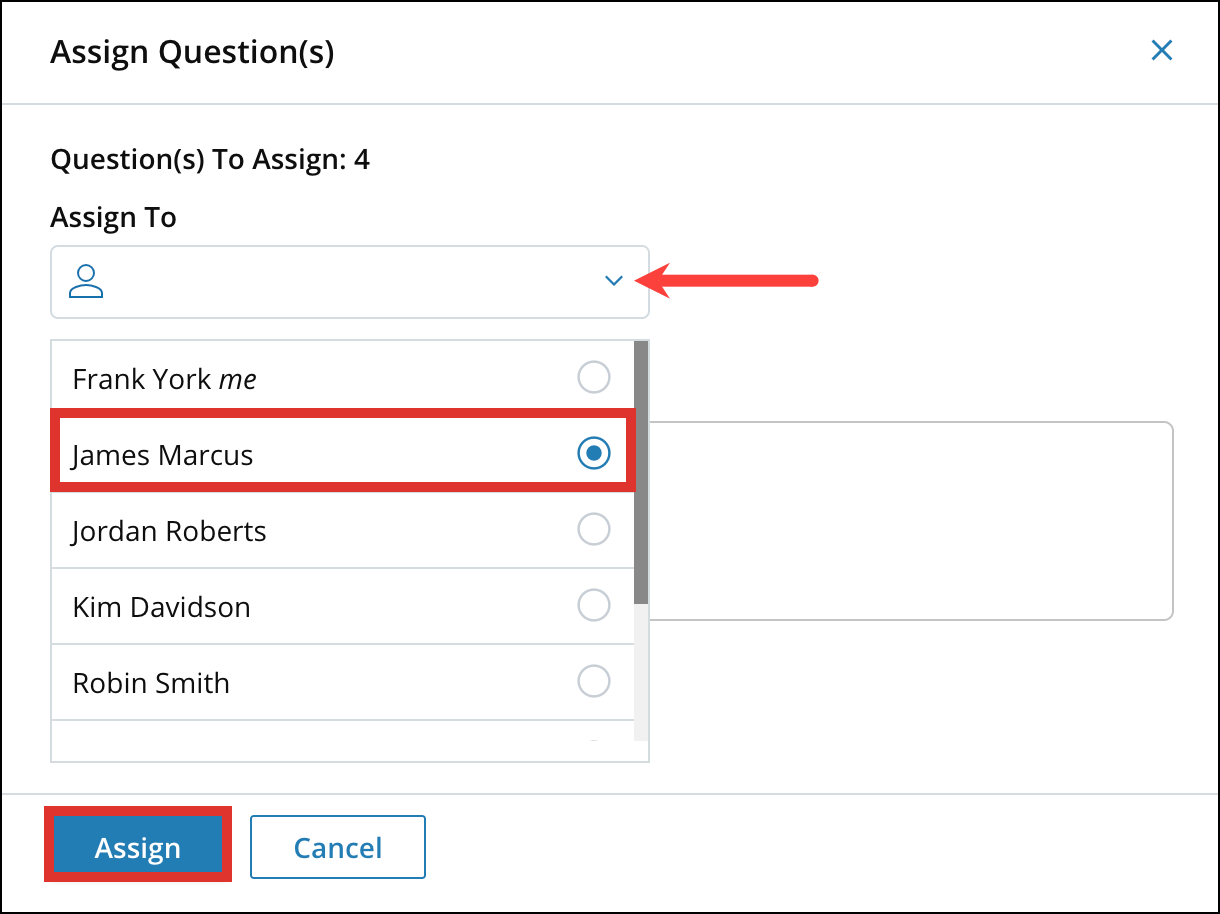Pick Robin Smith radio button

pyautogui.click(x=594, y=681)
